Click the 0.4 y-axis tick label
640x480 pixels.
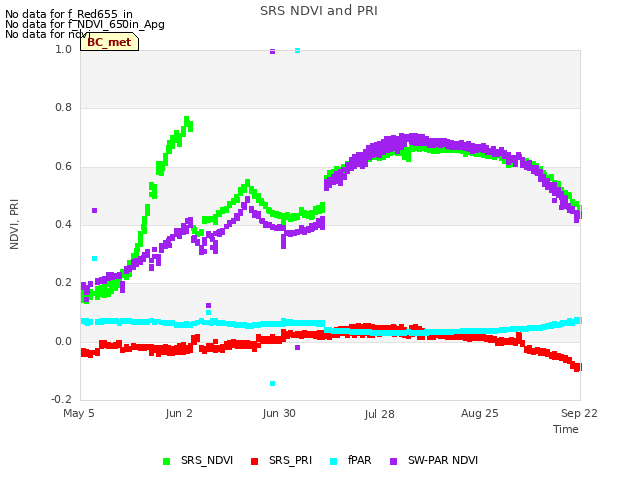[x=63, y=224]
